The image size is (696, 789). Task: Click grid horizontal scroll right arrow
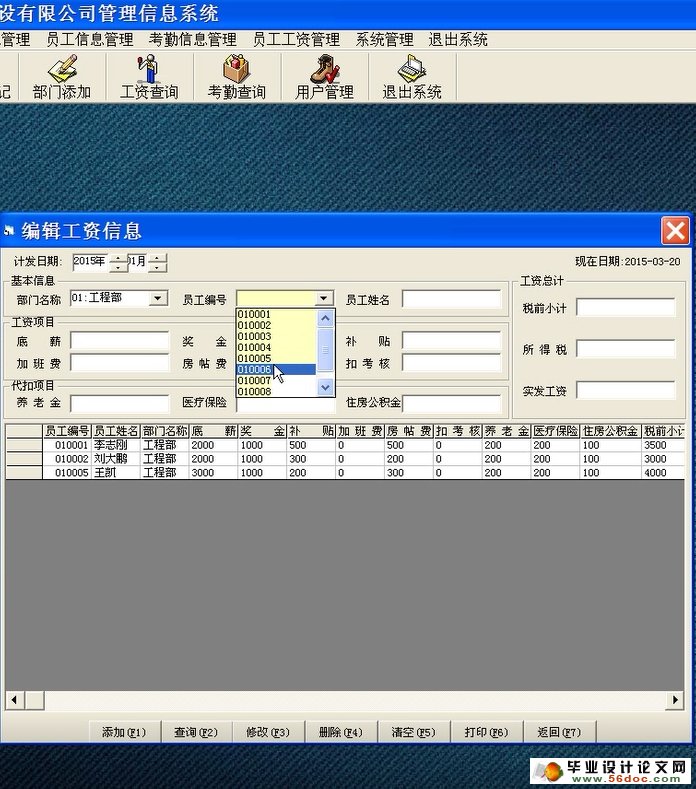coord(674,699)
